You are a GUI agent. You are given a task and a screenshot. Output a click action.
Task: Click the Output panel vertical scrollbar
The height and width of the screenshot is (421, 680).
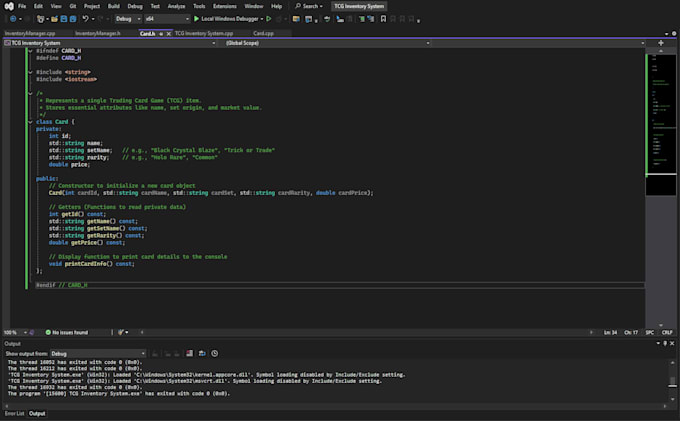(672, 381)
